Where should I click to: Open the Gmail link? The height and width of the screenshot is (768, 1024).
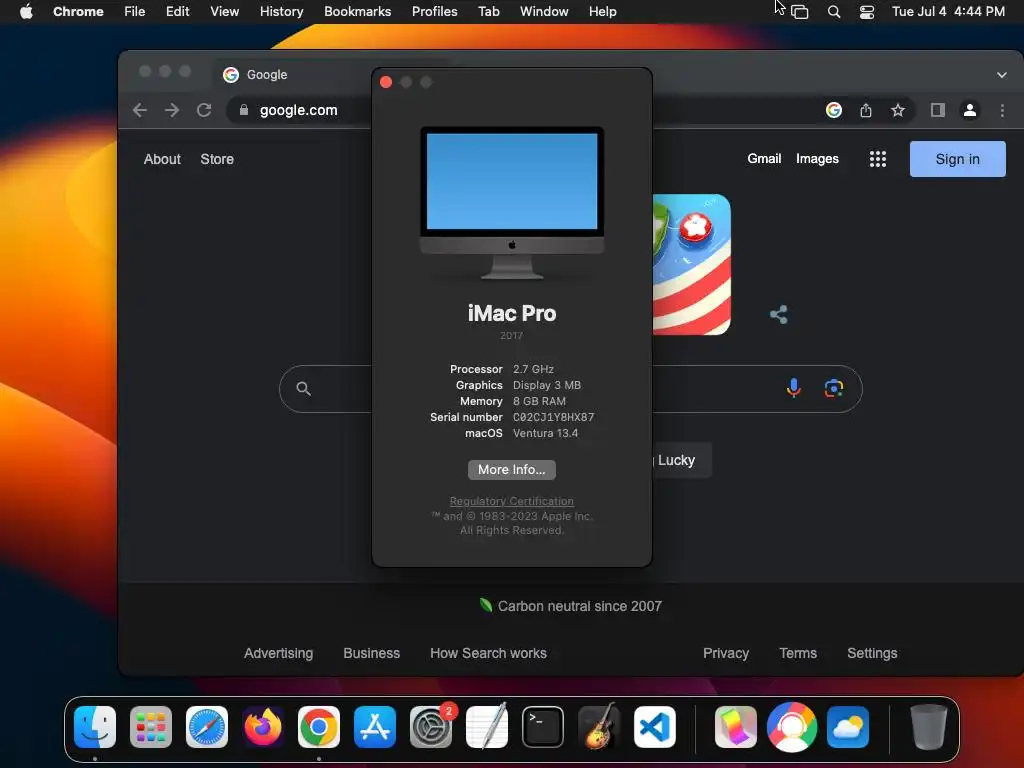pyautogui.click(x=764, y=159)
